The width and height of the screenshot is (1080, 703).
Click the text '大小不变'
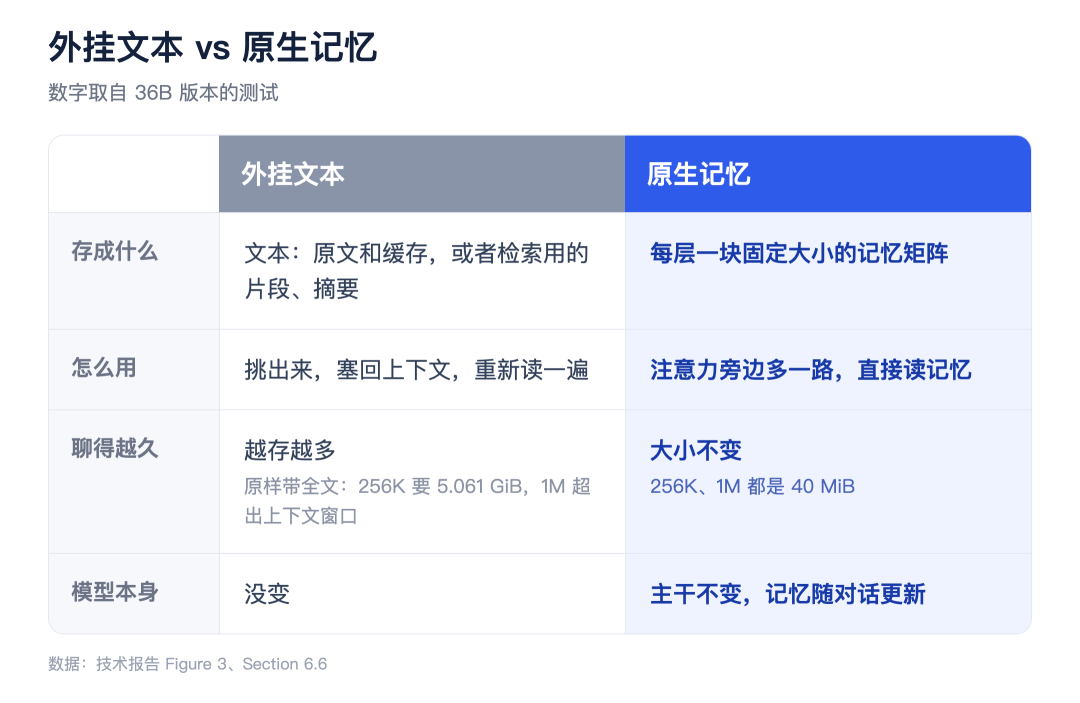click(x=696, y=450)
